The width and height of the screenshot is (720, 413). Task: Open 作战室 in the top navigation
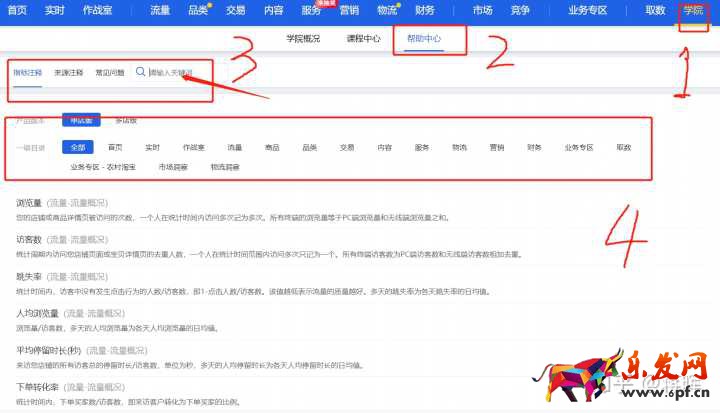(x=96, y=10)
